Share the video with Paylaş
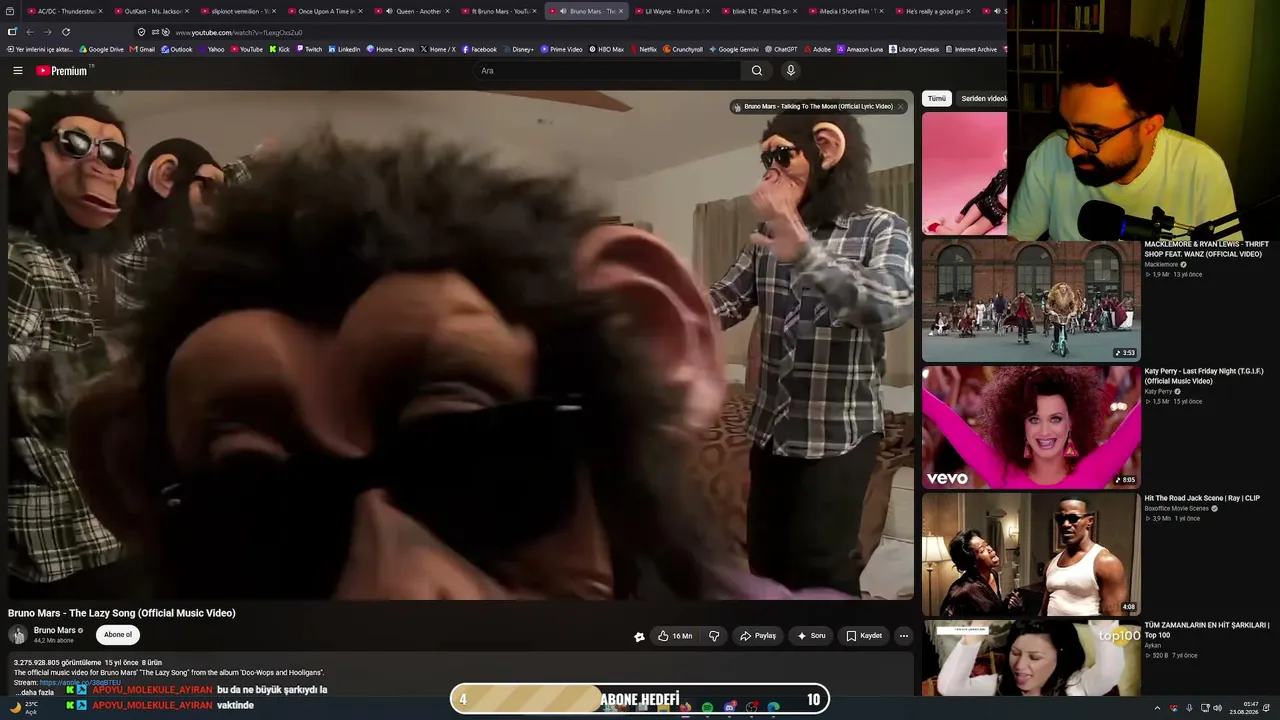 758,636
